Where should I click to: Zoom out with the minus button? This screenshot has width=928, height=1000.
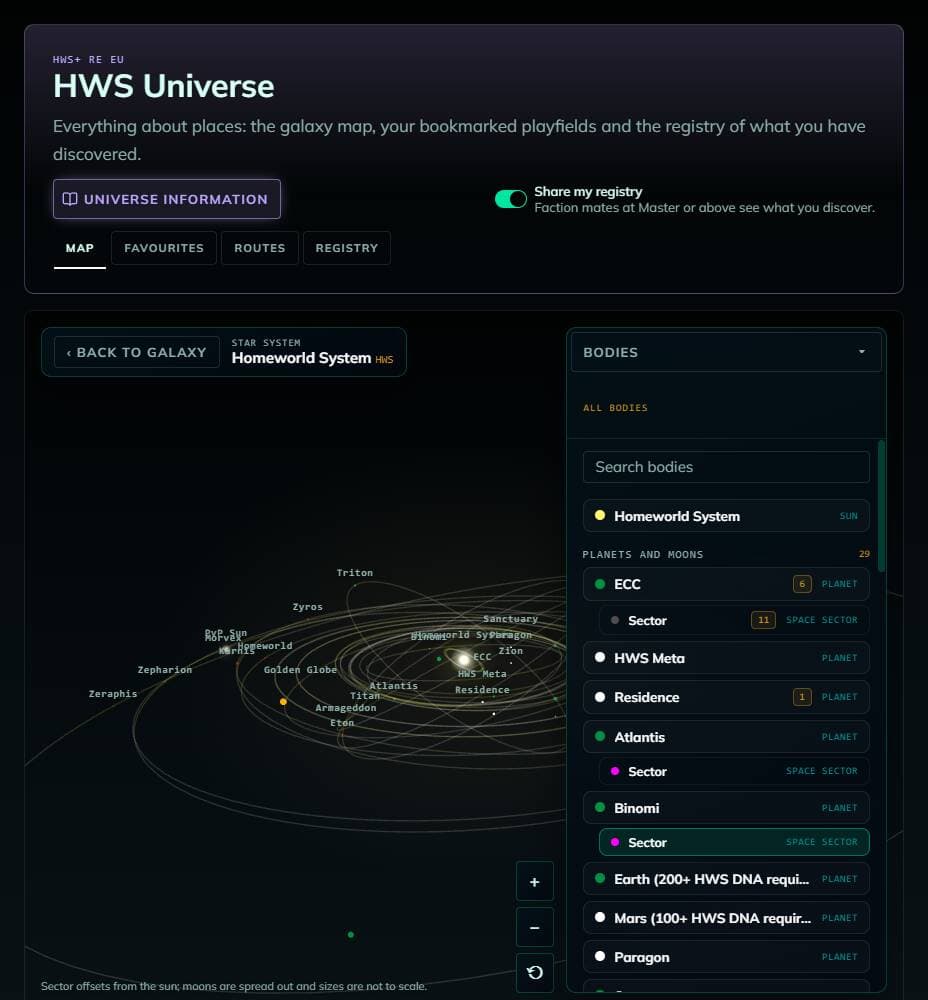[x=534, y=927]
